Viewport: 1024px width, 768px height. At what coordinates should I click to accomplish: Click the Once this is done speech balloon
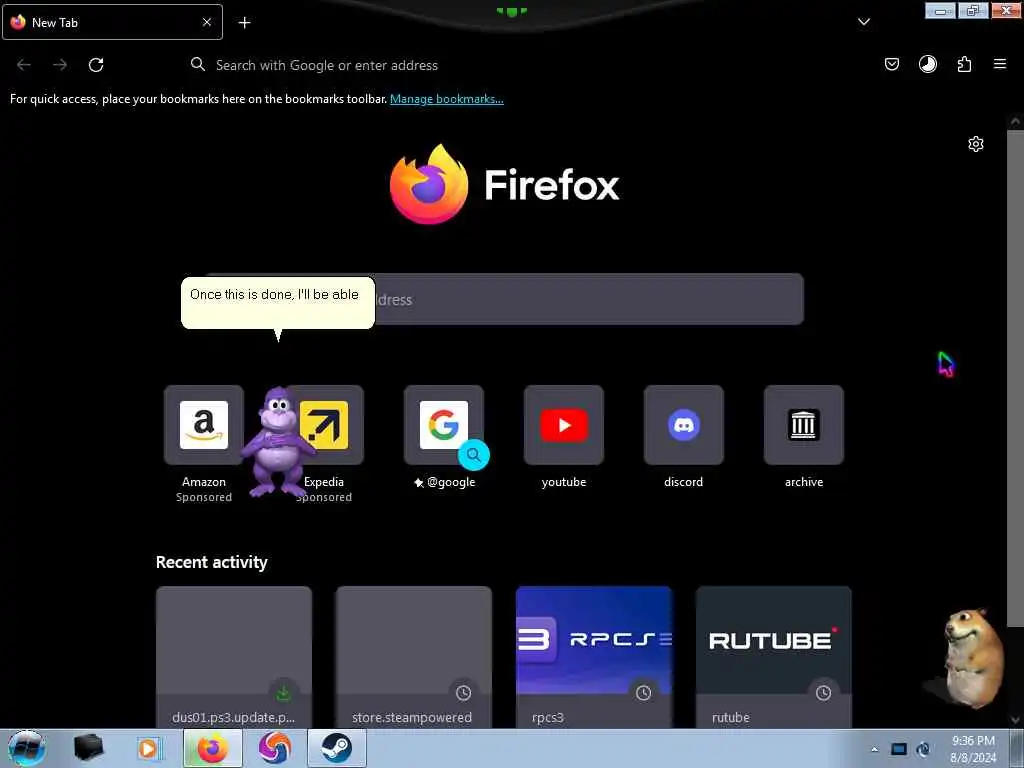click(x=278, y=302)
